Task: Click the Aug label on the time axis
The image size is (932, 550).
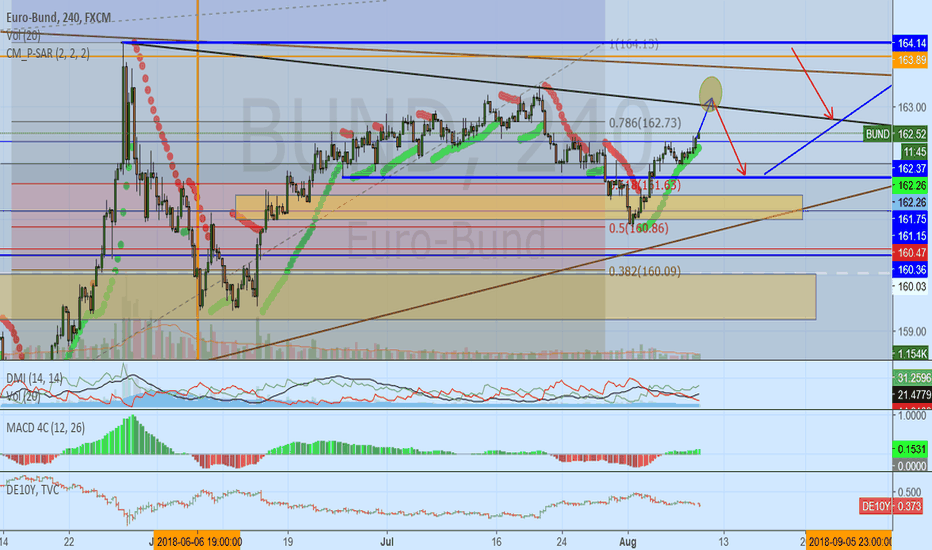Action: click(628, 542)
